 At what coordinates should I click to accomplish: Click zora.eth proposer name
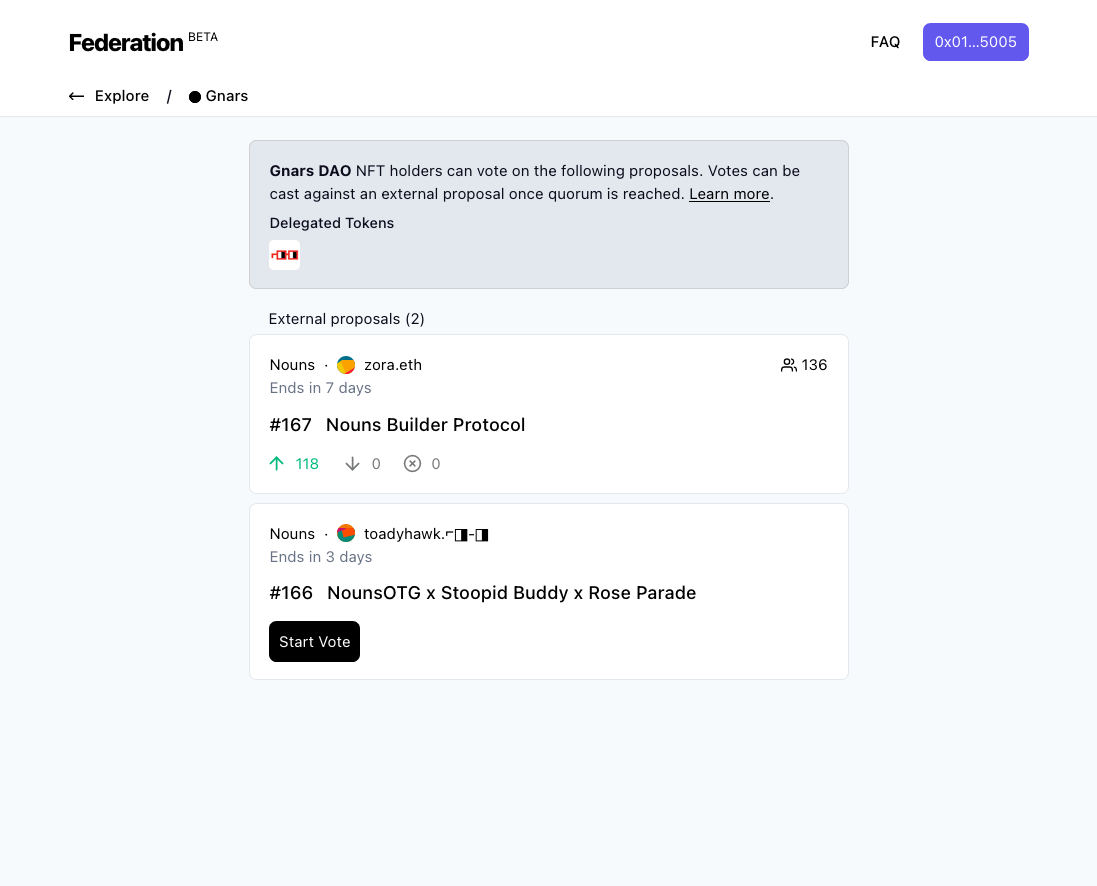tap(393, 365)
